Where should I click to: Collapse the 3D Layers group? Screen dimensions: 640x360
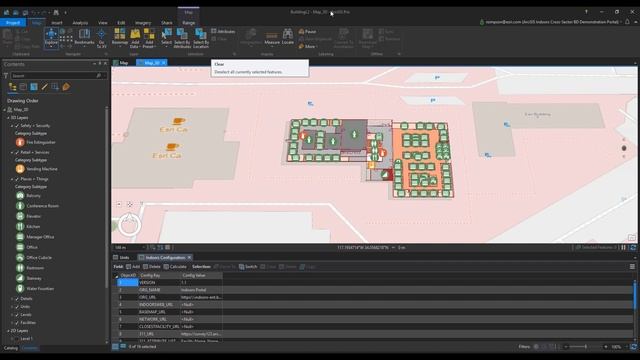[8, 118]
